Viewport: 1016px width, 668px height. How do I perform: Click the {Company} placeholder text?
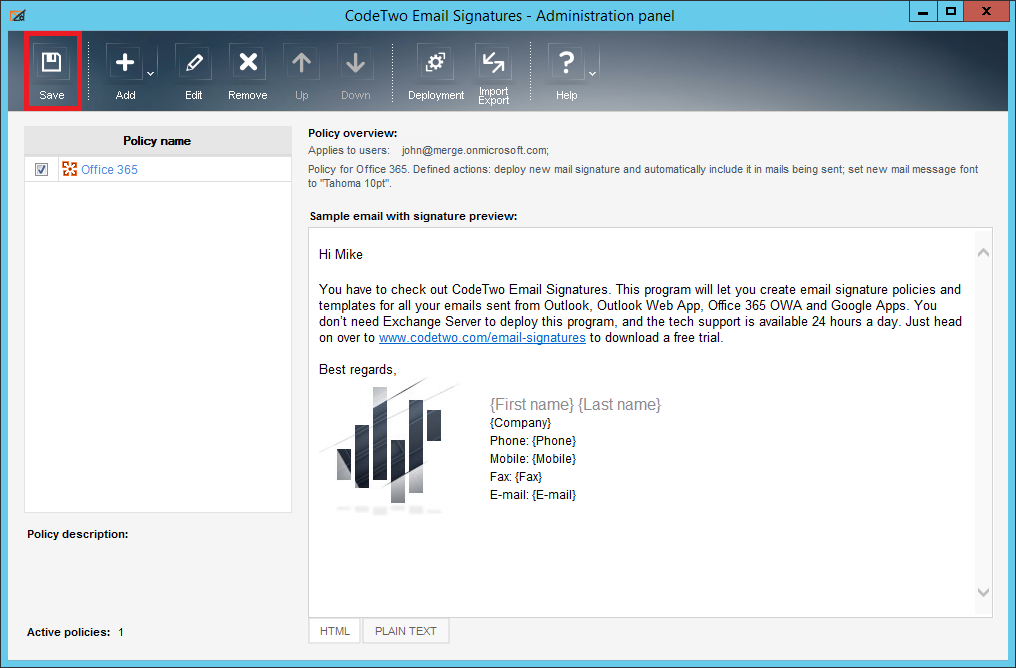pyautogui.click(x=520, y=423)
